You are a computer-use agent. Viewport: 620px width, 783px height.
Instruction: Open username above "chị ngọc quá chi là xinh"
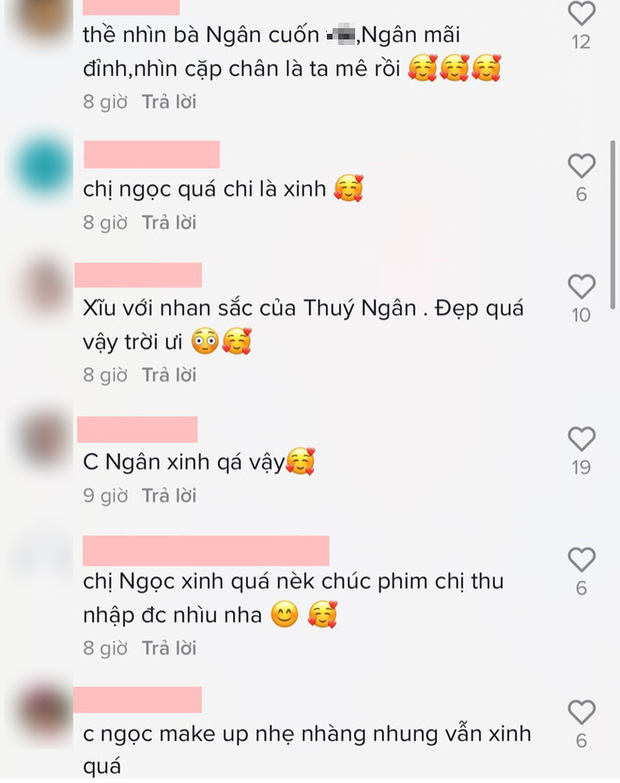(x=152, y=154)
